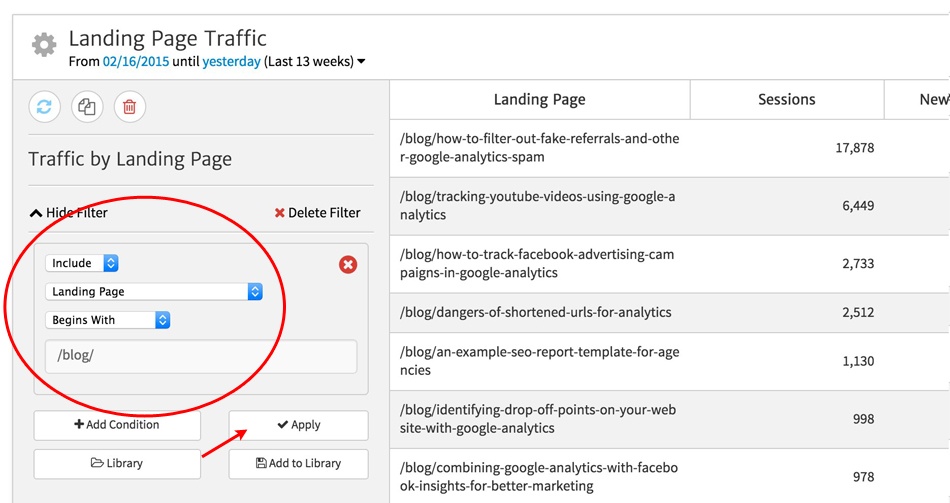Open the settings gear icon
The width and height of the screenshot is (950, 503).
pyautogui.click(x=44, y=46)
